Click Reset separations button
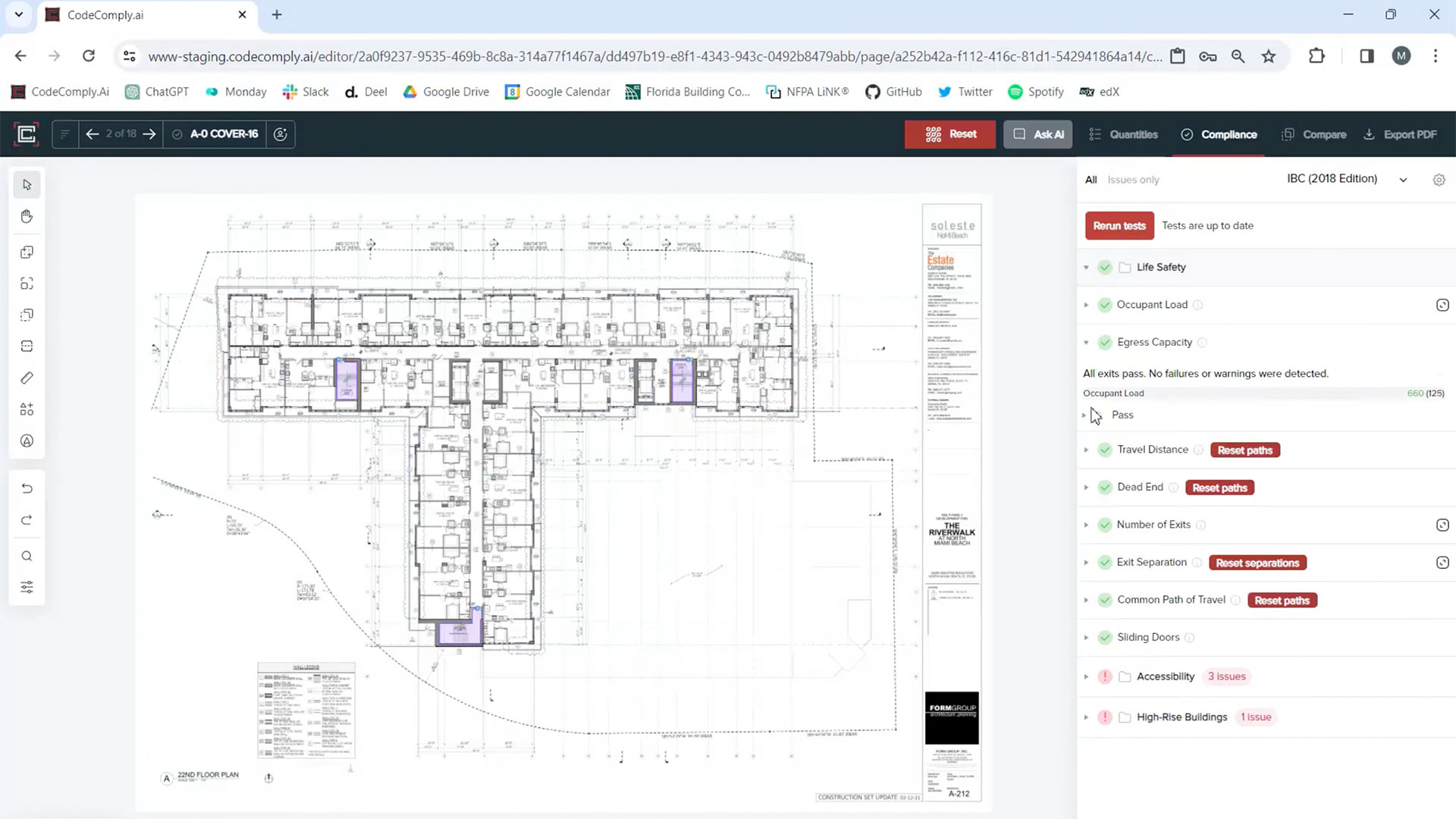 (x=1257, y=563)
